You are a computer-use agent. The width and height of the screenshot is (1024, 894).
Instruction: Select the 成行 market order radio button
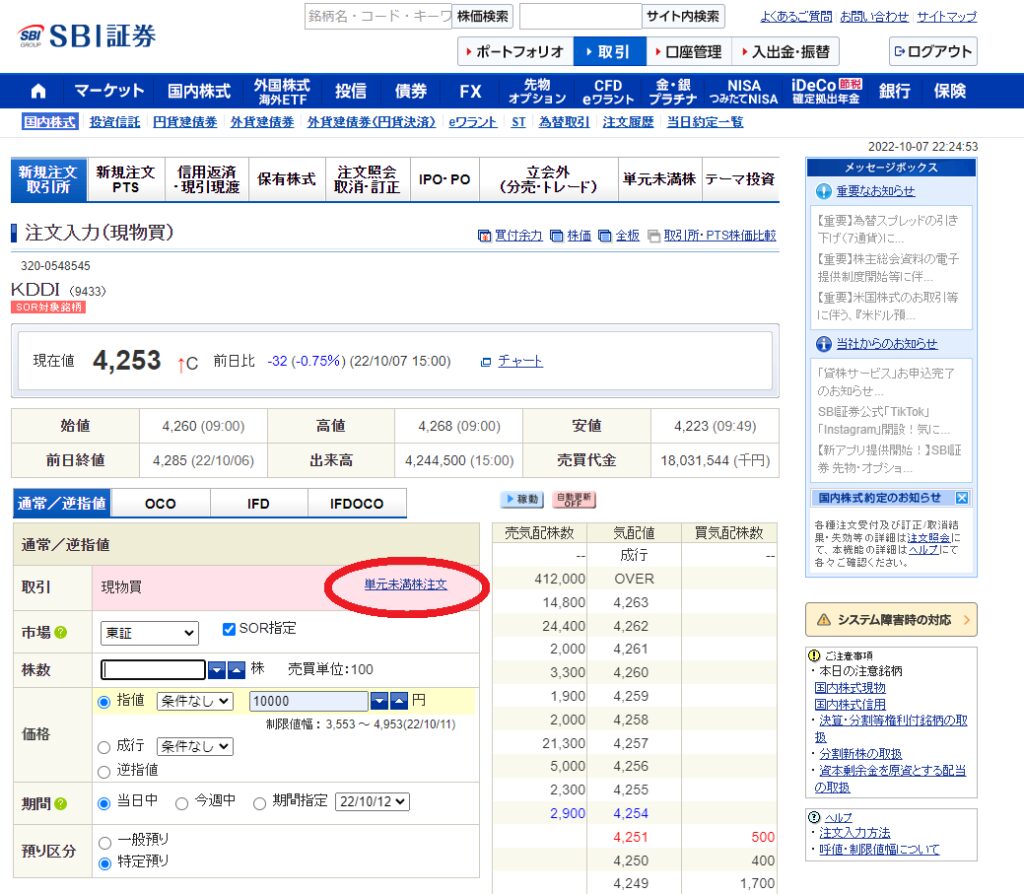pyautogui.click(x=104, y=745)
